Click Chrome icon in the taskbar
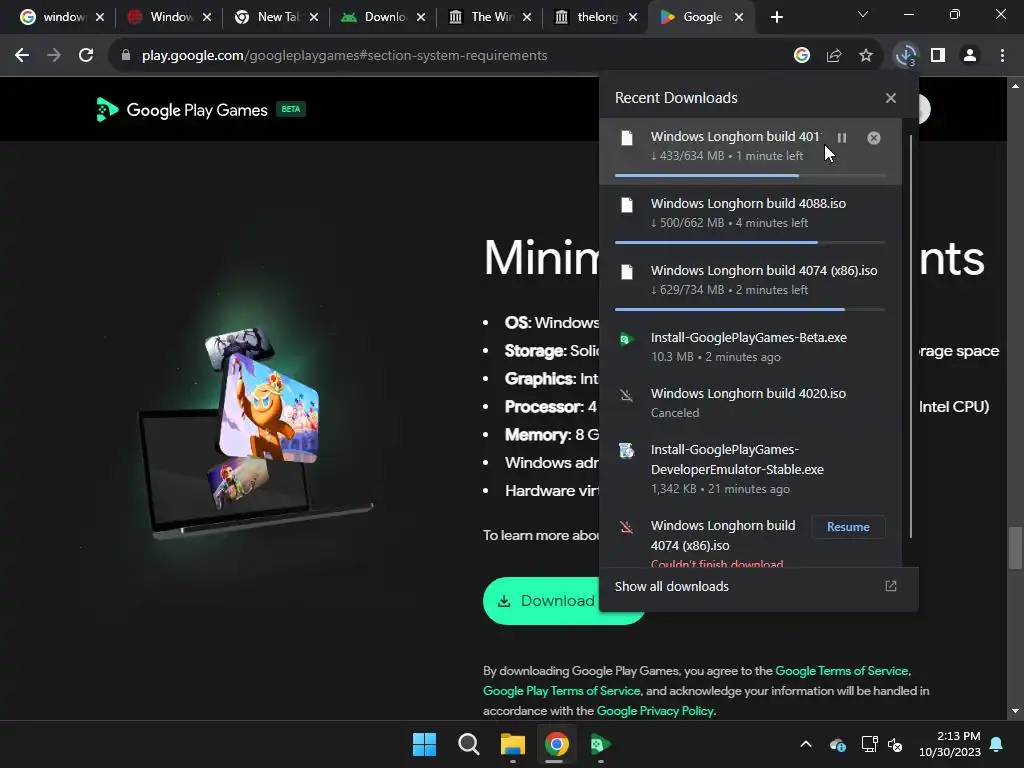The image size is (1024, 768). pos(556,744)
